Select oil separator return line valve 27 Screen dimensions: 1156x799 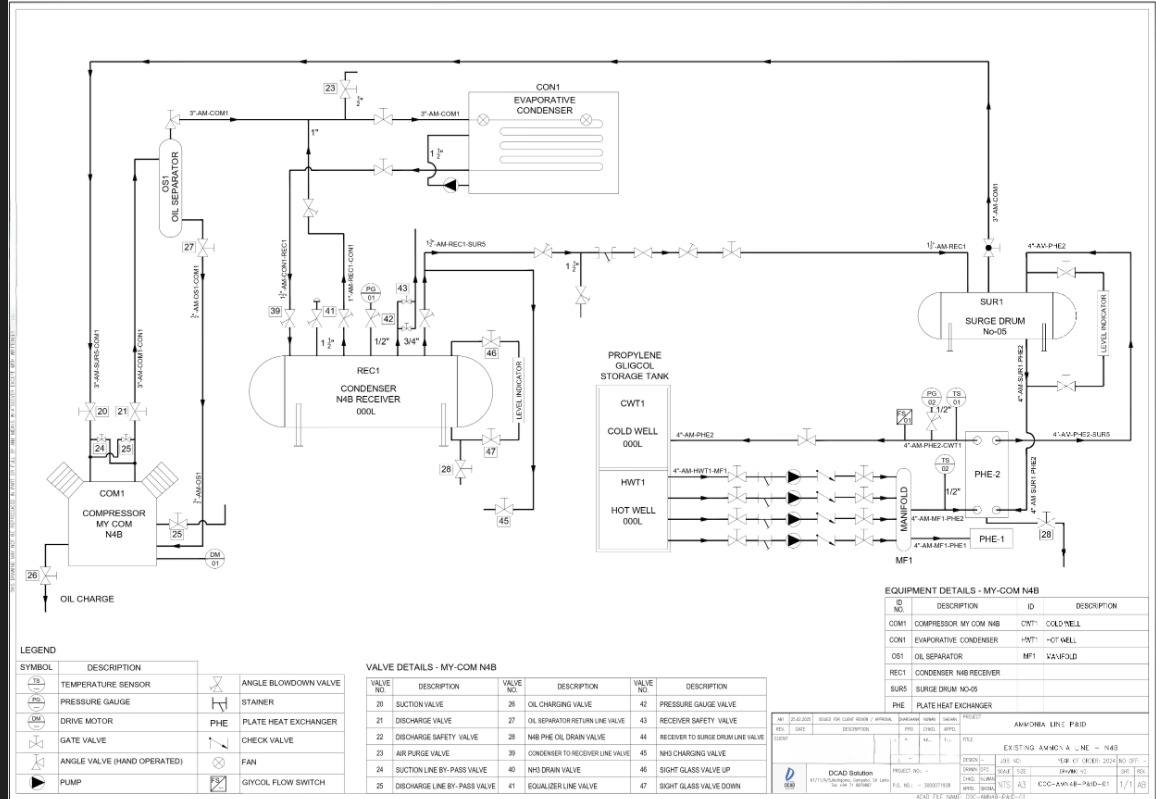(204, 247)
